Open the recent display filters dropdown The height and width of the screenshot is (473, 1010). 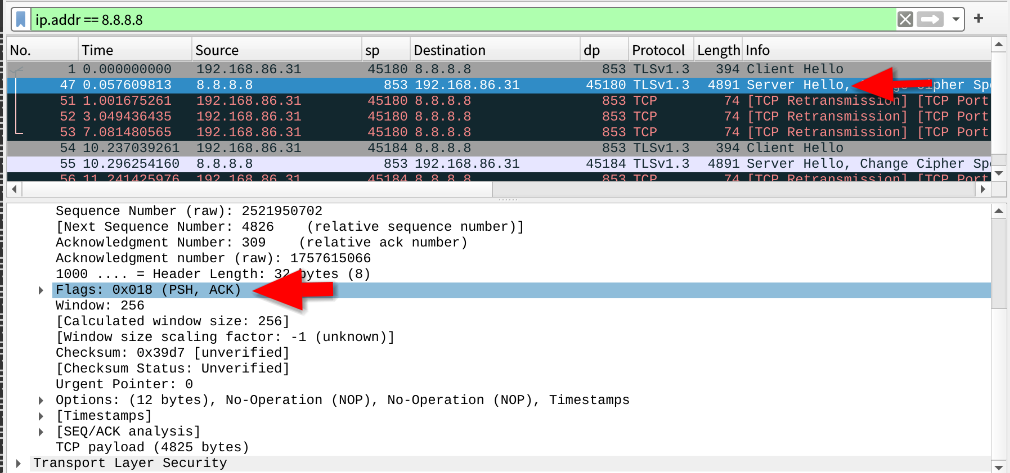(956, 19)
